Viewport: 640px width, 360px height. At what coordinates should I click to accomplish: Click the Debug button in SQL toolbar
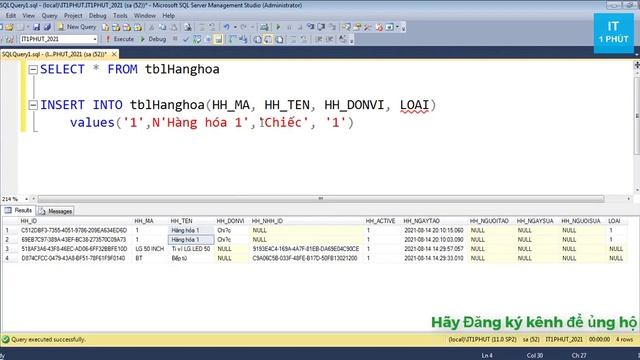[153, 39]
